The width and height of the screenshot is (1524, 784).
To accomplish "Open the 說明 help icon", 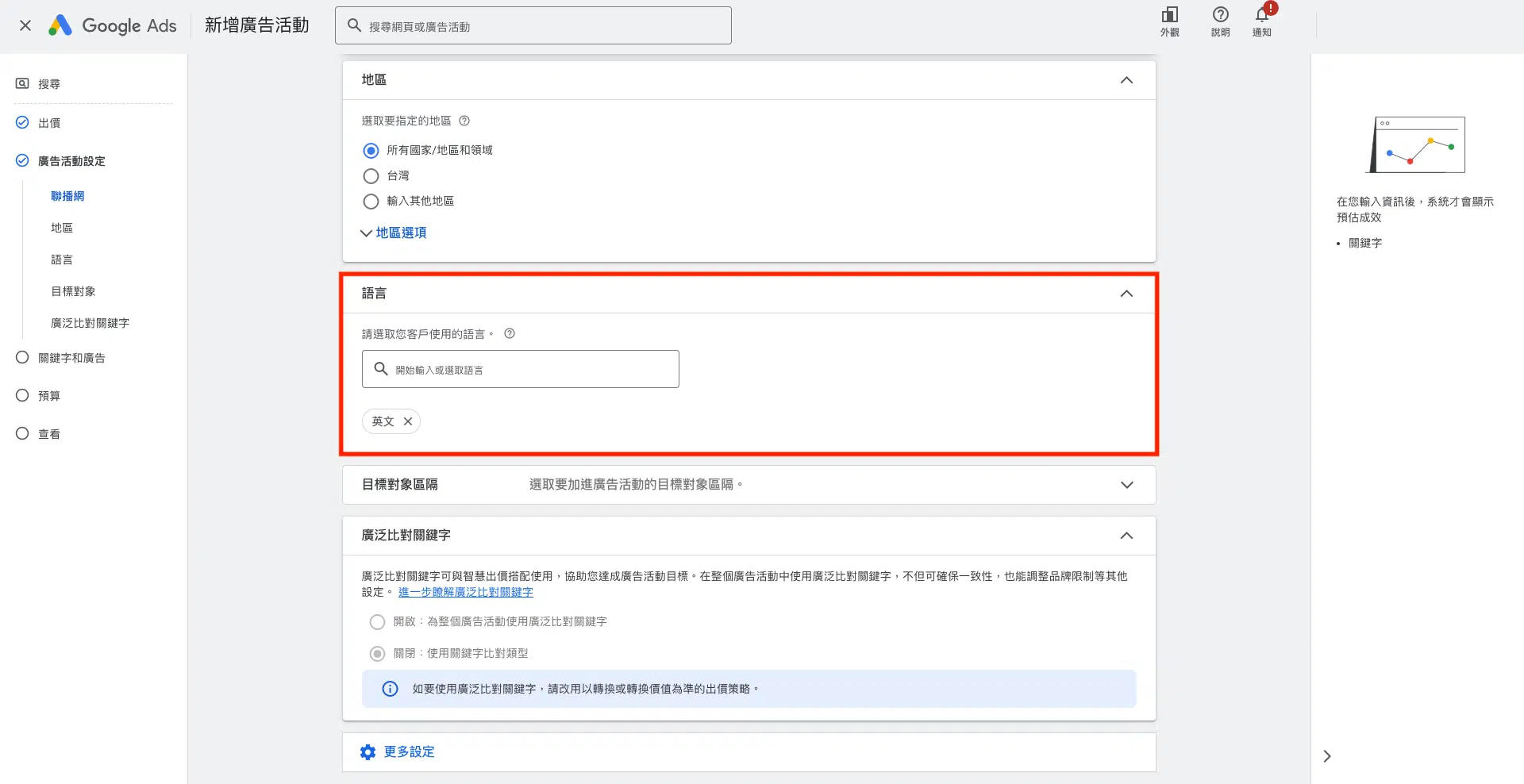I will 1220,21.
